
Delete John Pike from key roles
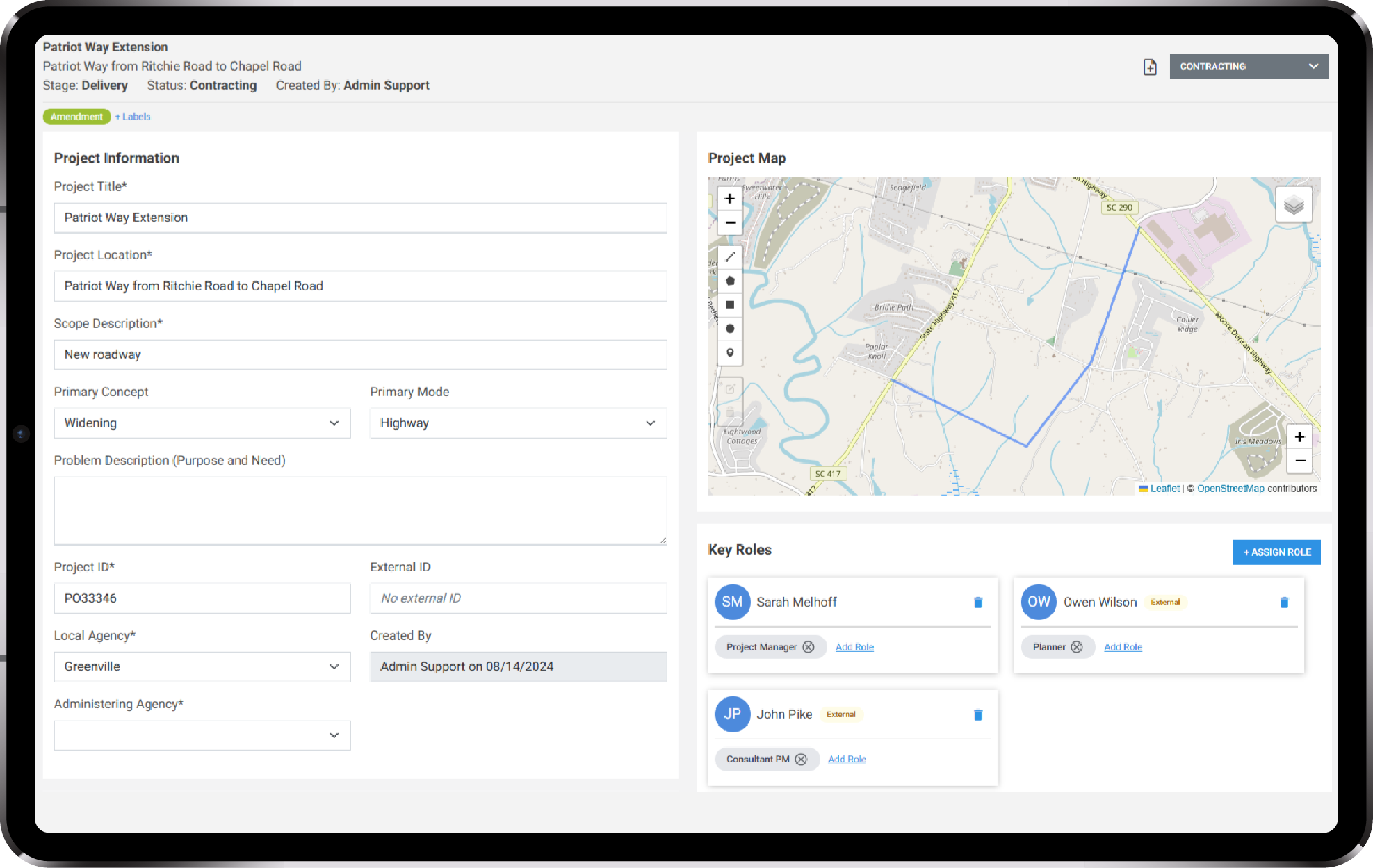(977, 714)
